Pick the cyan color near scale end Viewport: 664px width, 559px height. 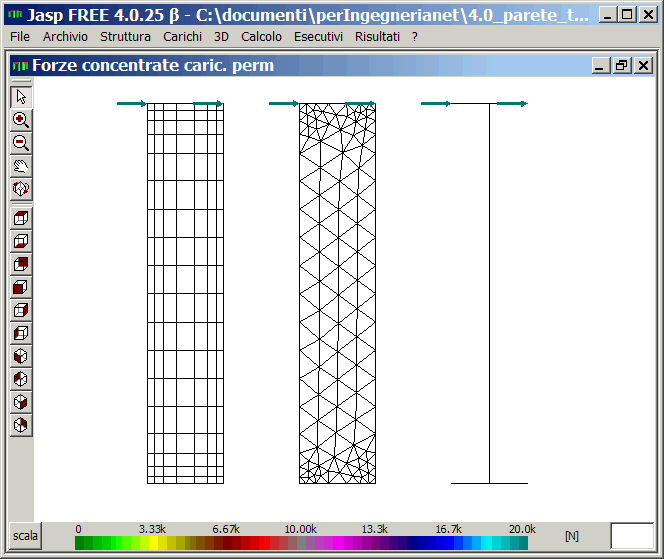(x=486, y=543)
